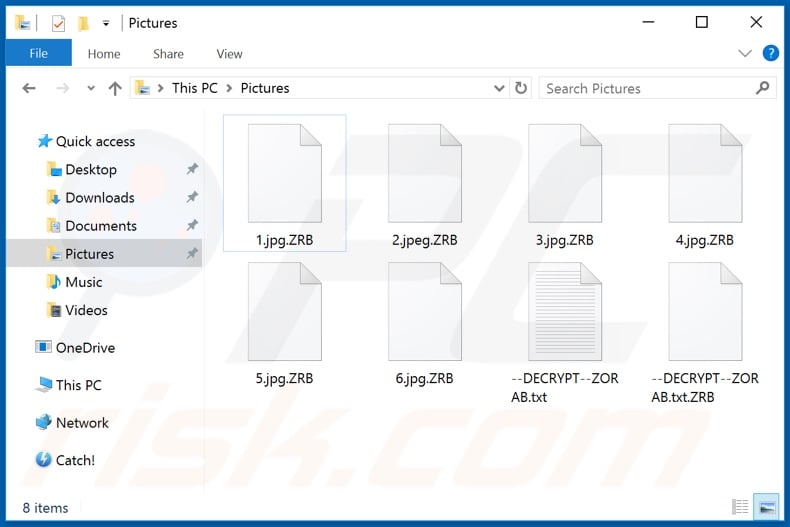This screenshot has width=790, height=527.
Task: Click the search magnifier icon
Action: tap(763, 88)
